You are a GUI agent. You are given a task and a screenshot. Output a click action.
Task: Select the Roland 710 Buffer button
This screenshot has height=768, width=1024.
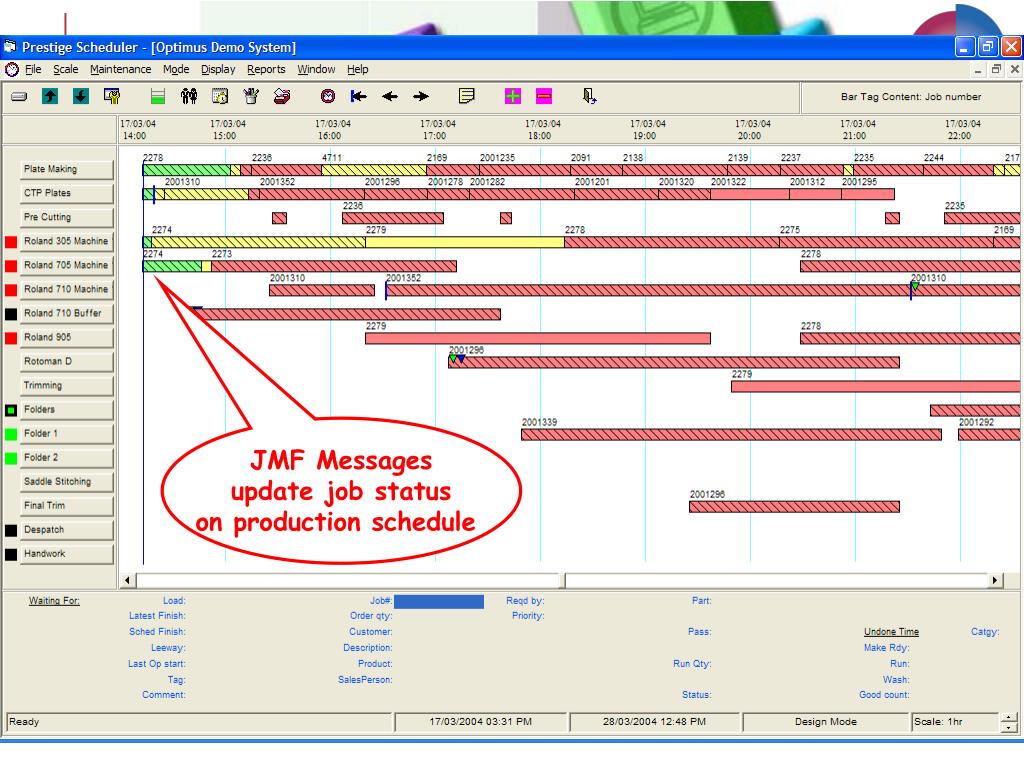tap(67, 313)
